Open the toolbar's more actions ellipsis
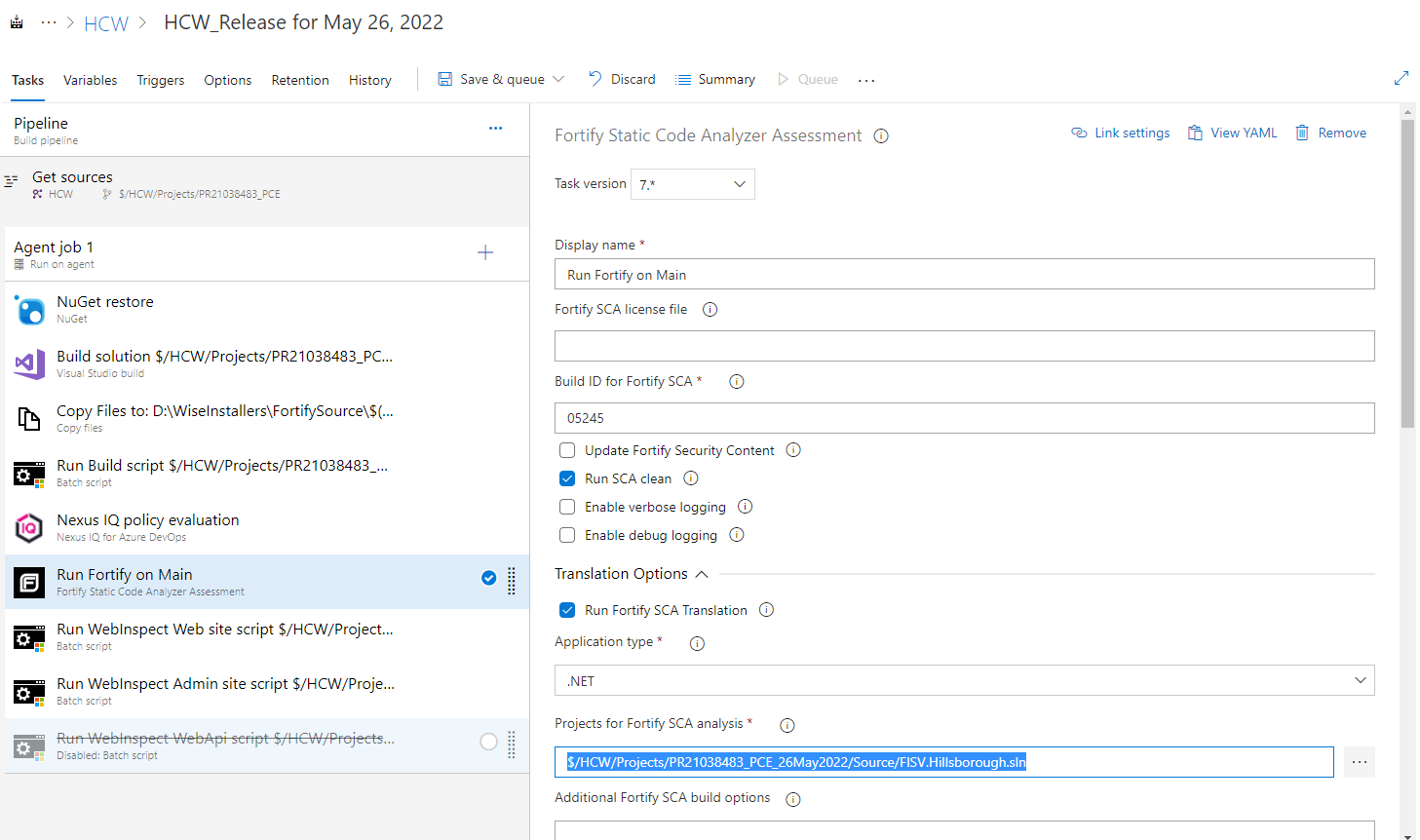Image resolution: width=1420 pixels, height=840 pixels. click(x=866, y=80)
